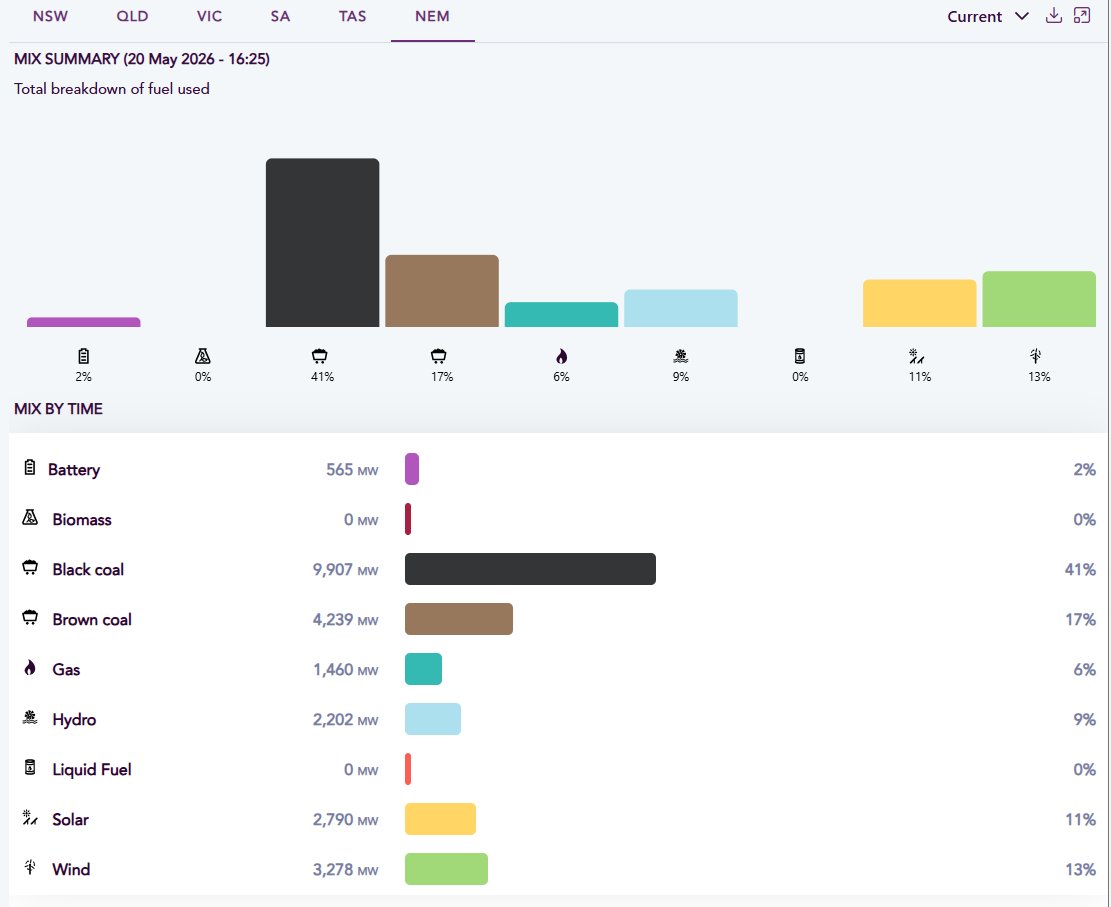1111x907 pixels.
Task: Click the hydro icon above 9%
Action: [681, 356]
